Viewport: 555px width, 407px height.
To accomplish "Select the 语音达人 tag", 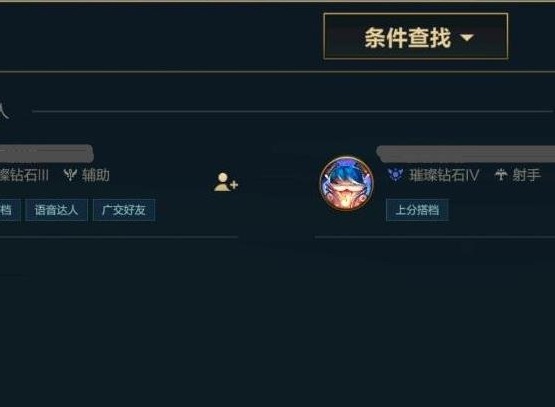I will point(56,210).
